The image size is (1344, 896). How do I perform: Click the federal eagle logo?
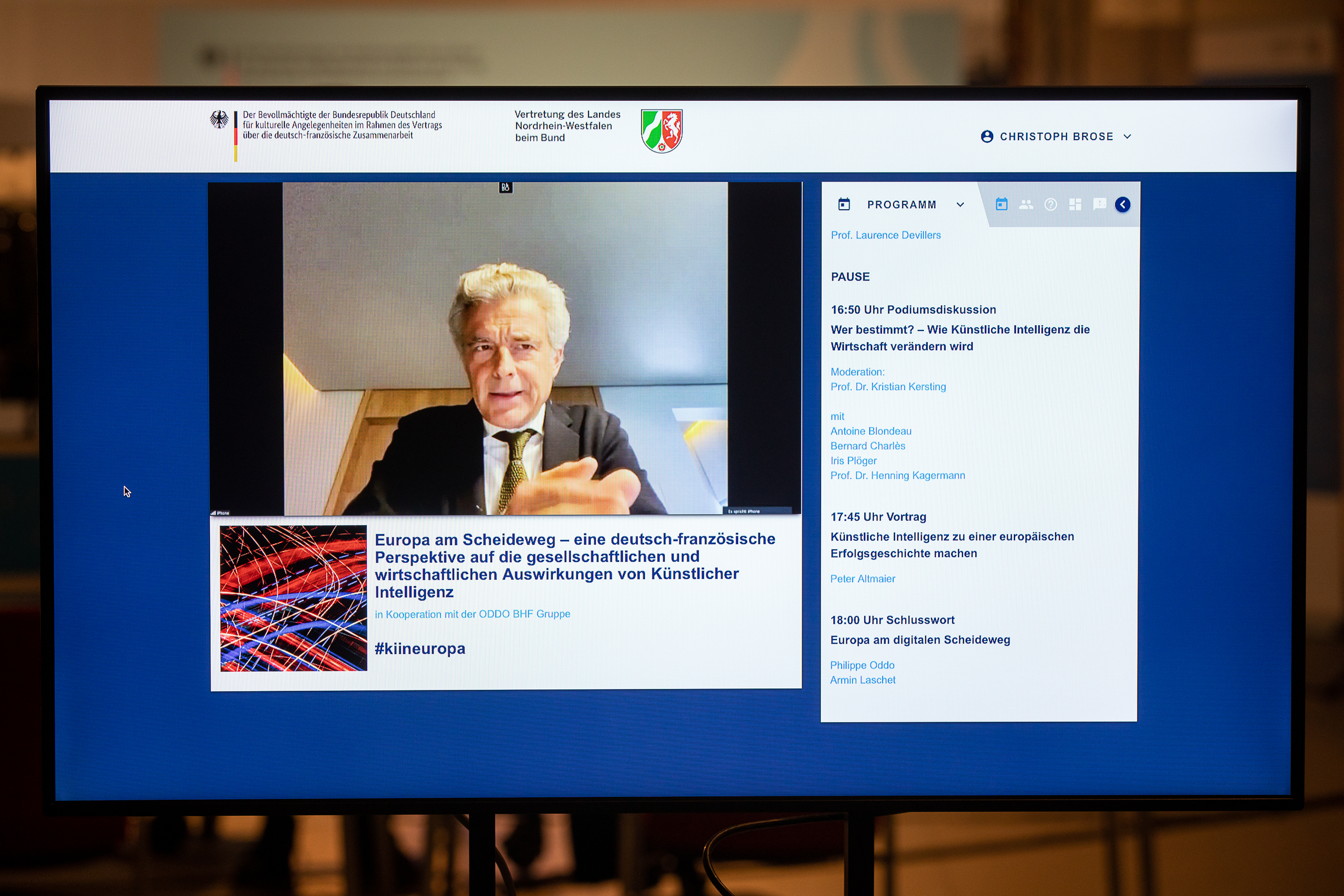pyautogui.click(x=219, y=120)
